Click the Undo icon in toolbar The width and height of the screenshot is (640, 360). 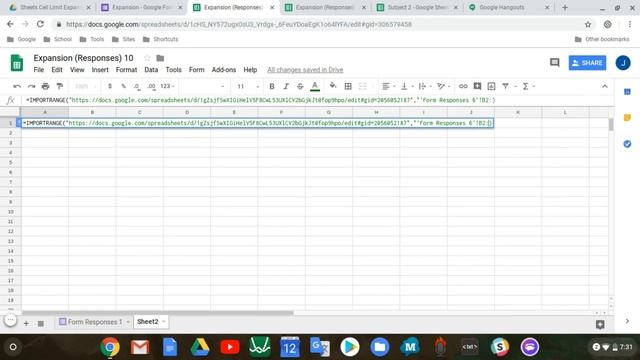point(17,86)
